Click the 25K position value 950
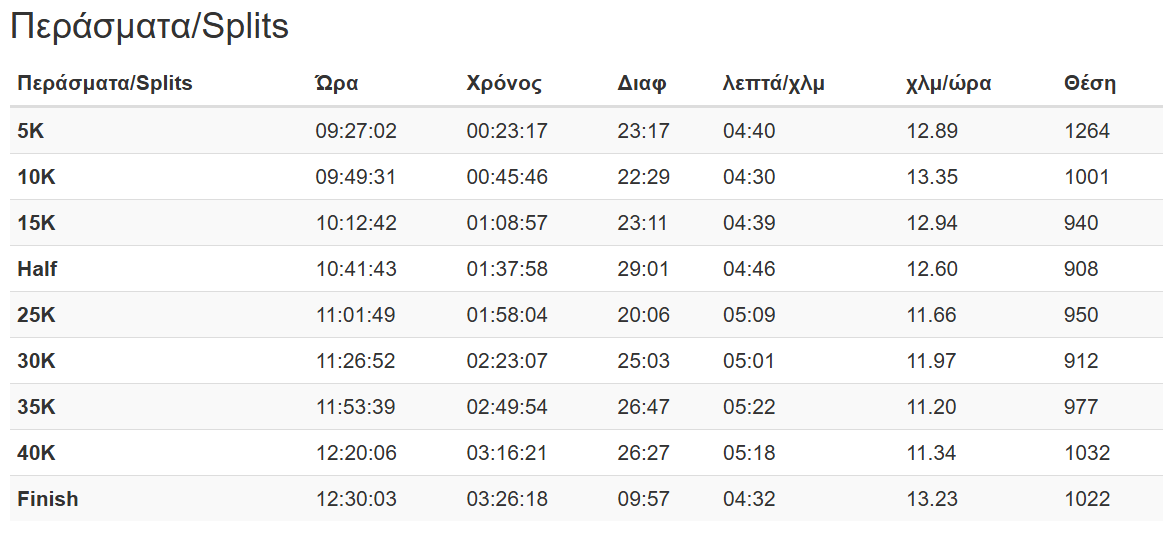Viewport: 1167px width, 533px height. pos(1081,315)
